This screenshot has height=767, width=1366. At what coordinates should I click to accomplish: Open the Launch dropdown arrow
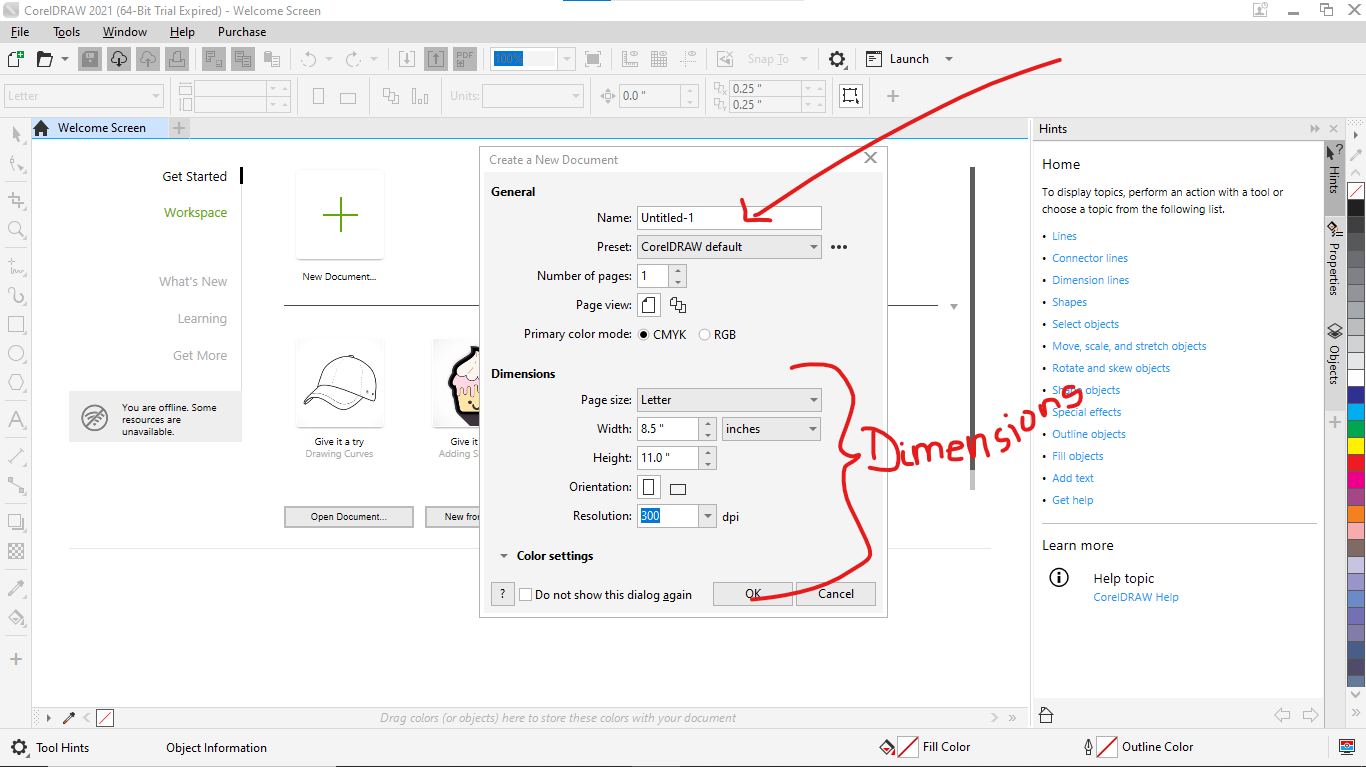[949, 59]
